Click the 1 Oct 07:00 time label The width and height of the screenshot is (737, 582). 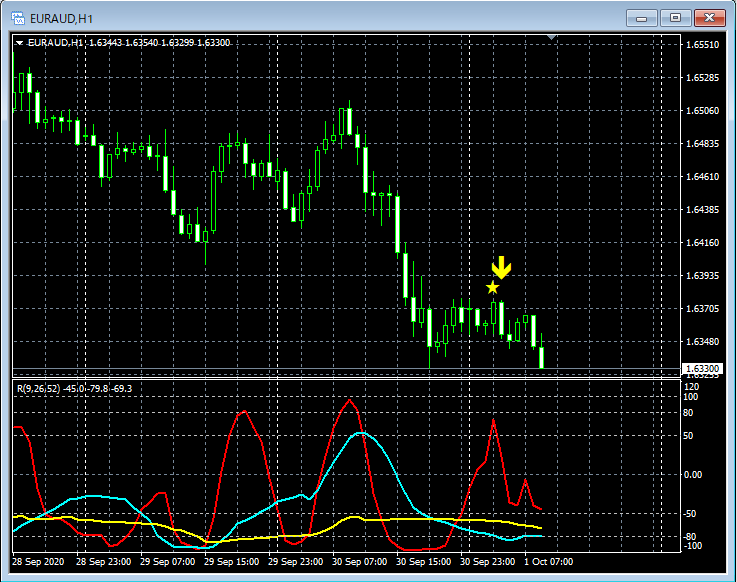549,562
